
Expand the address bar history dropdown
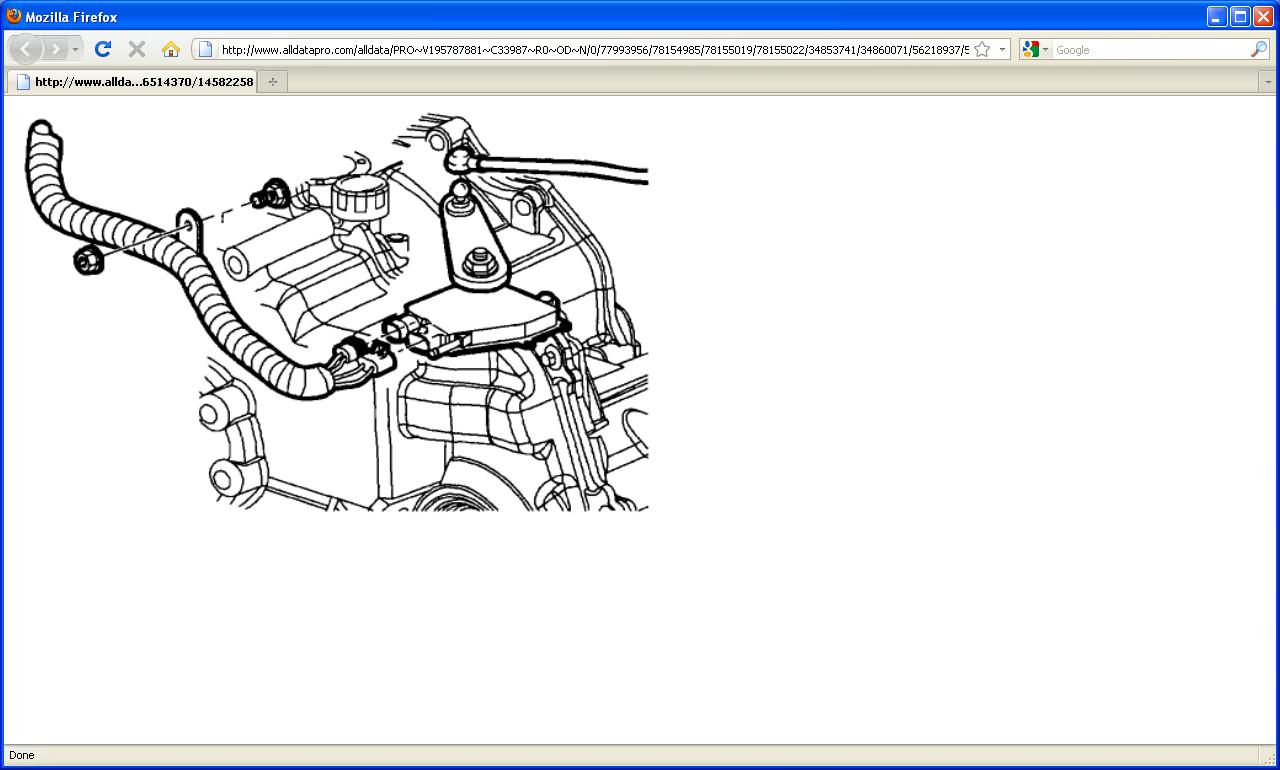point(1002,50)
